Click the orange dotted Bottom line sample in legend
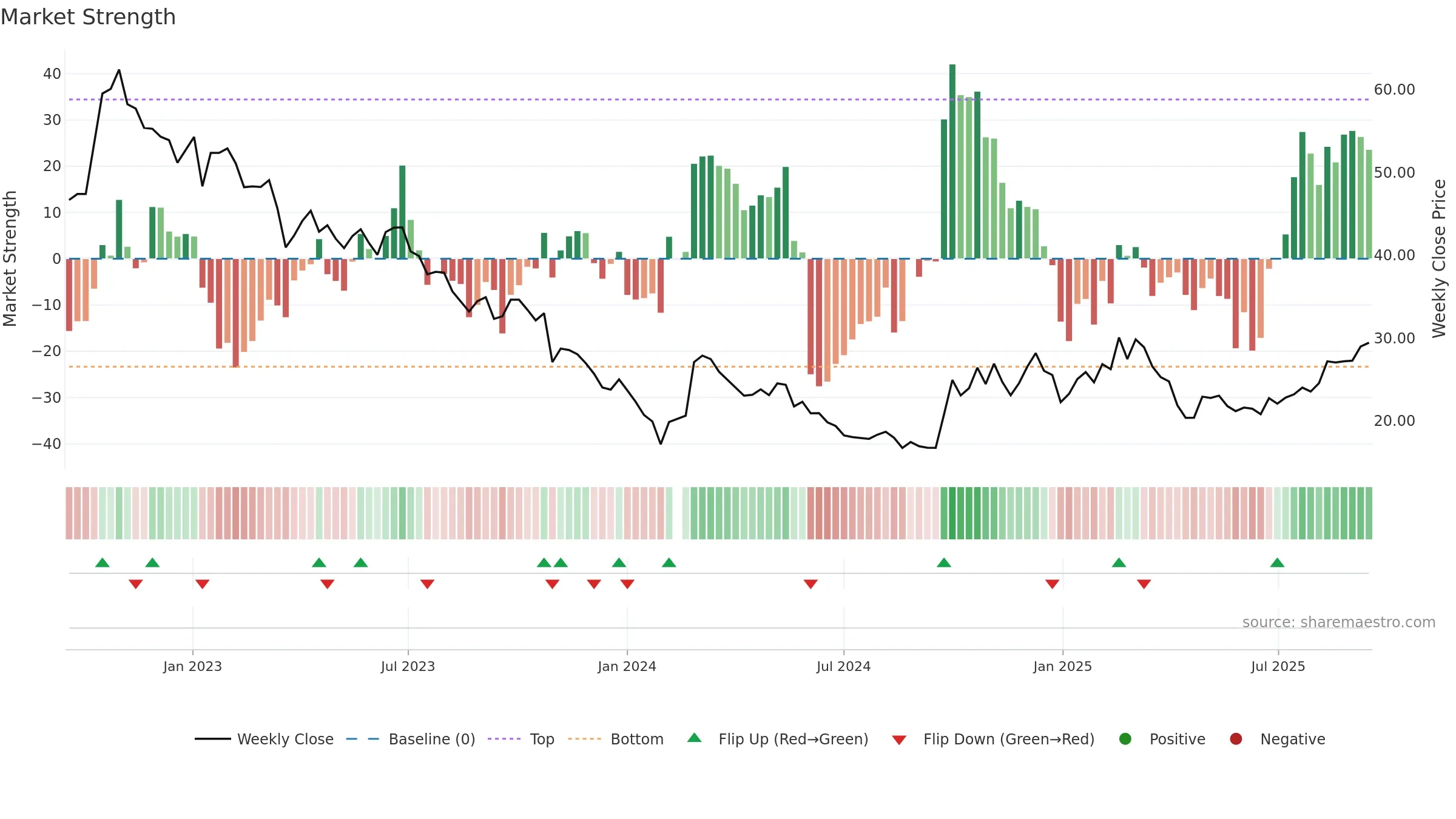This screenshot has height=819, width=1456. (585, 739)
